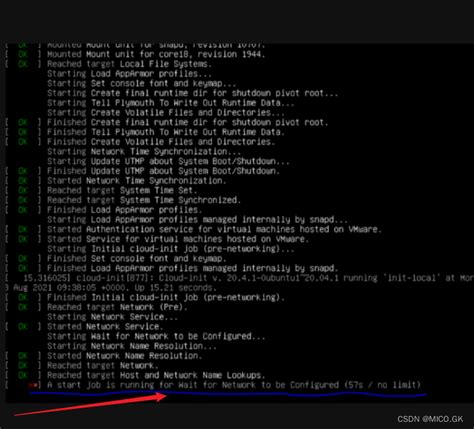Click the 'A start job is running' line
Viewport: 474px width, 429px height.
(x=234, y=385)
